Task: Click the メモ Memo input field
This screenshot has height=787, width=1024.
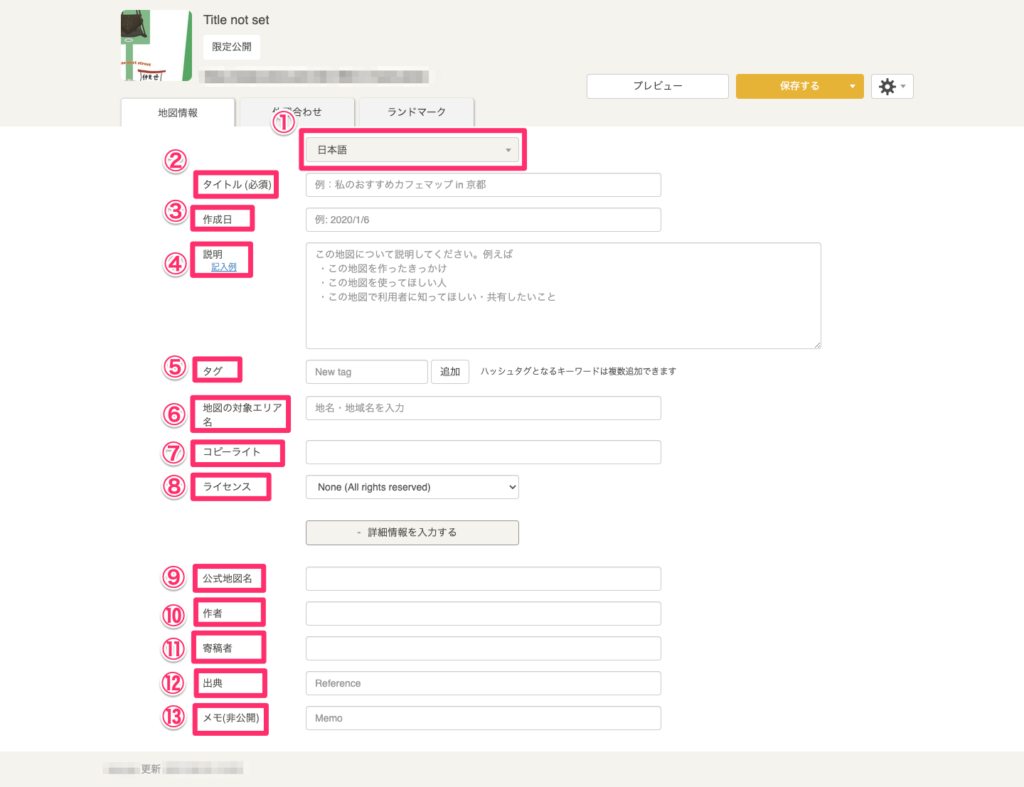Action: (x=483, y=718)
